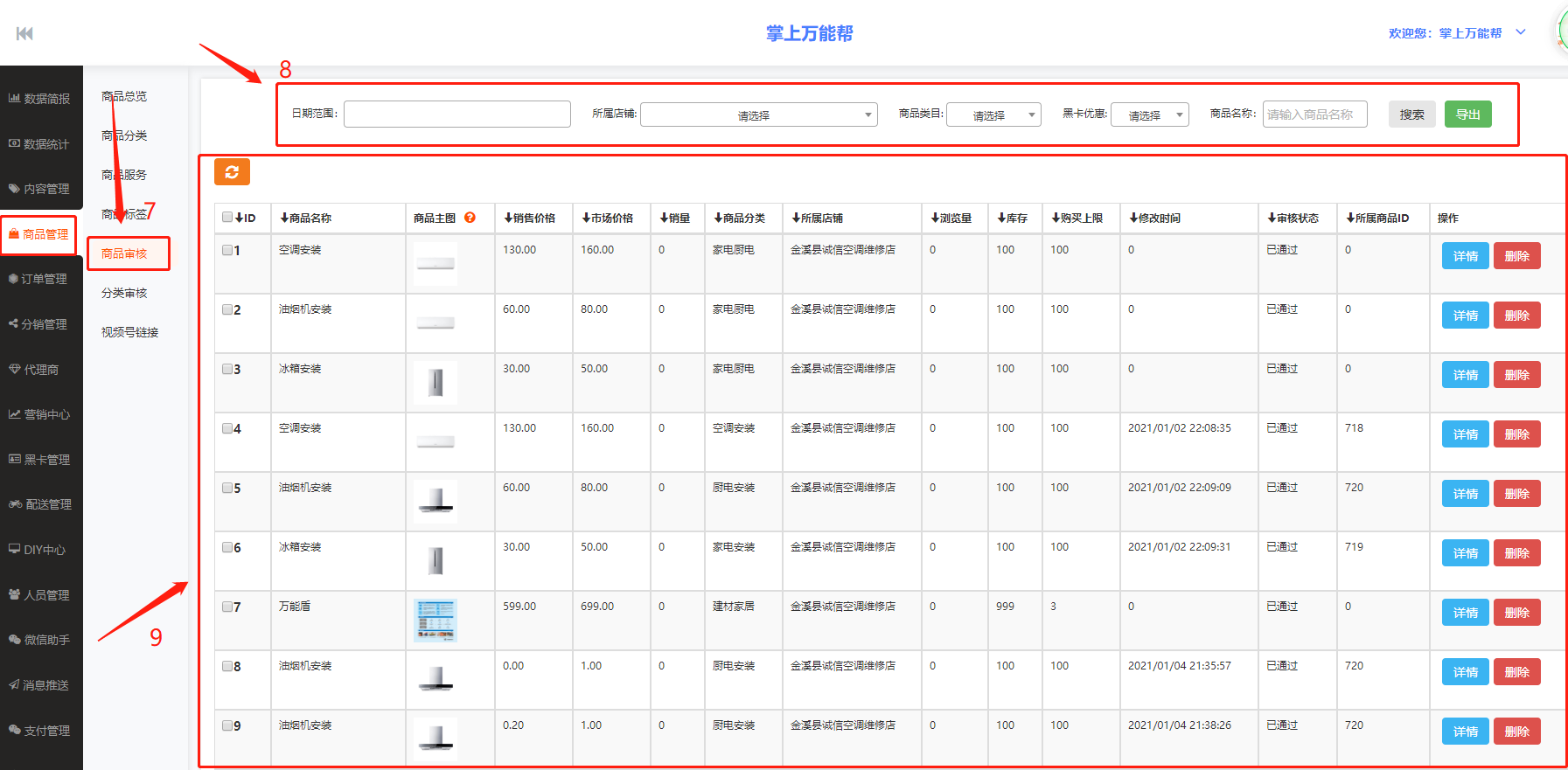Expand the 所属店铺 dropdown
Viewport: 1568px width, 770px height.
coord(758,114)
